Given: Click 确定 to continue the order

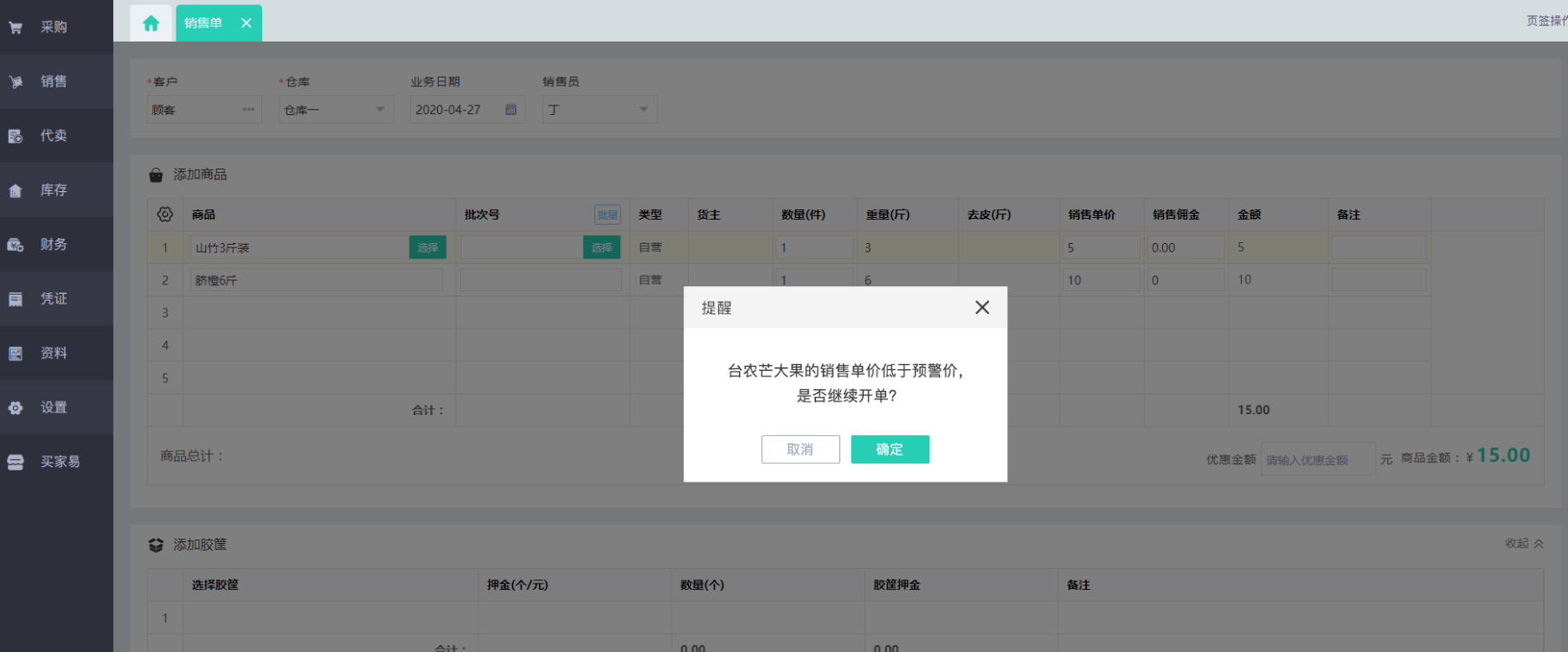Looking at the screenshot, I should click(x=890, y=450).
